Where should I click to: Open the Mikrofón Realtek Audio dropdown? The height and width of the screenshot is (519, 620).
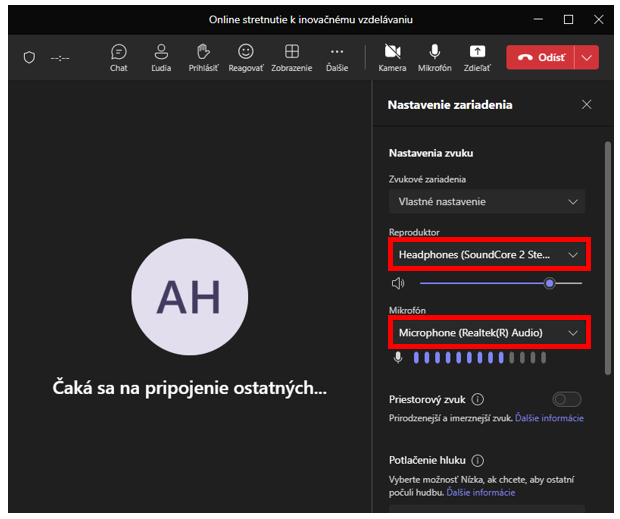point(489,333)
